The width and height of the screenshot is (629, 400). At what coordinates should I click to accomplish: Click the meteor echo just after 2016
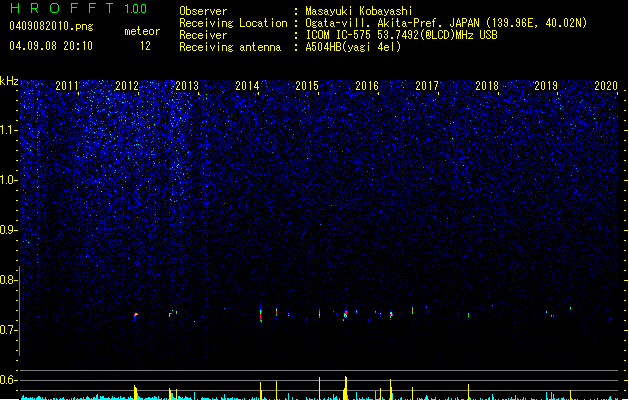[391, 315]
